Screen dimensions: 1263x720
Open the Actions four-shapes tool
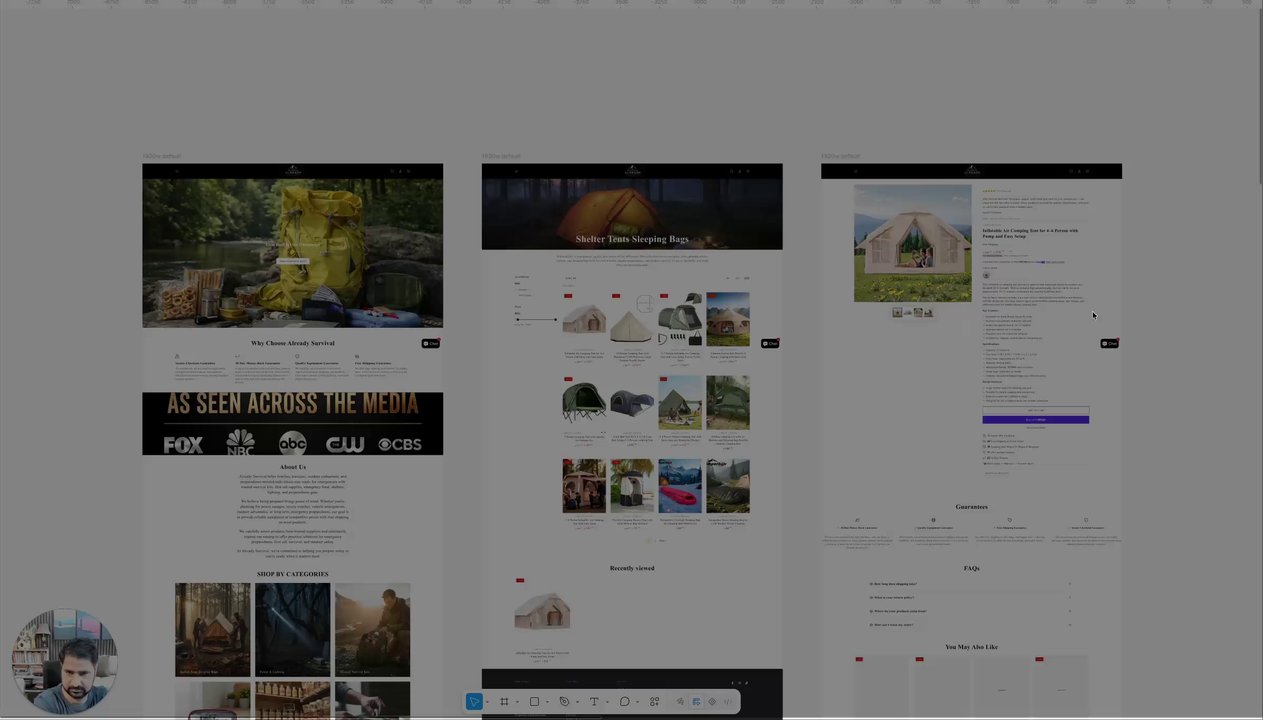click(654, 701)
